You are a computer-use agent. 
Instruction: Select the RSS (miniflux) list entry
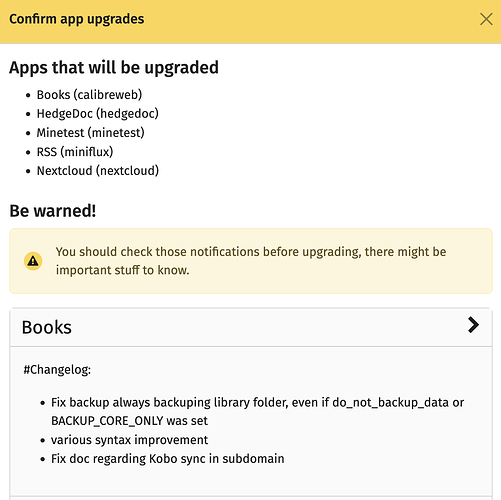click(75, 152)
